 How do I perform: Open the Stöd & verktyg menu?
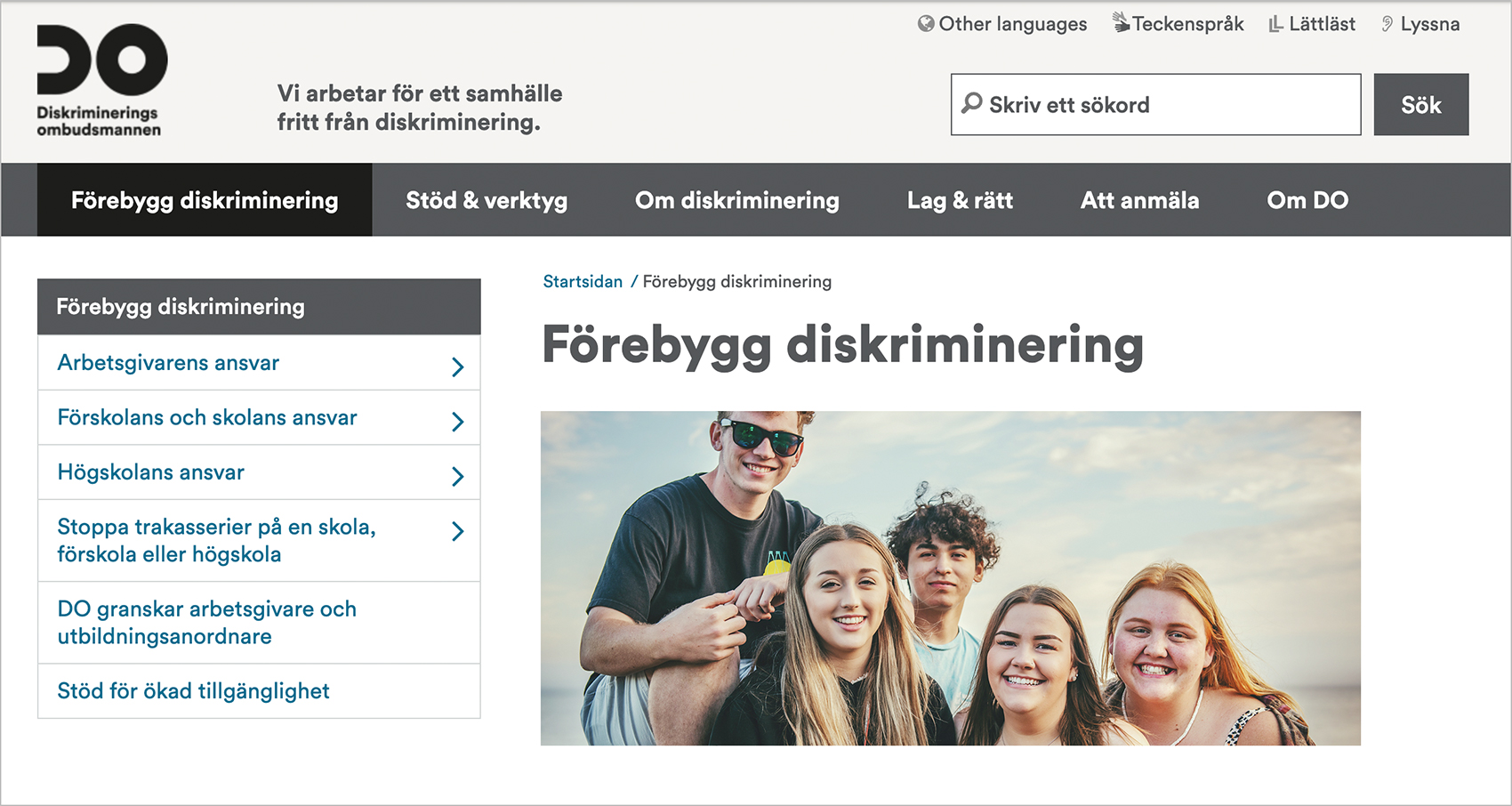[487, 200]
